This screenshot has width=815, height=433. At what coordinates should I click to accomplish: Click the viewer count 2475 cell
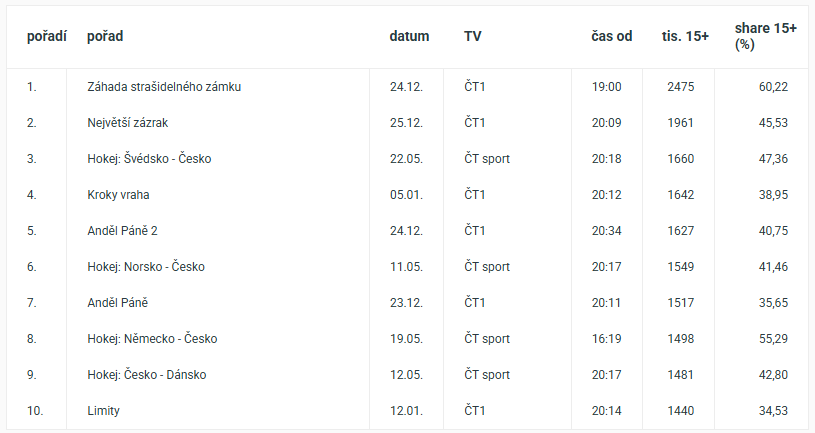point(680,87)
